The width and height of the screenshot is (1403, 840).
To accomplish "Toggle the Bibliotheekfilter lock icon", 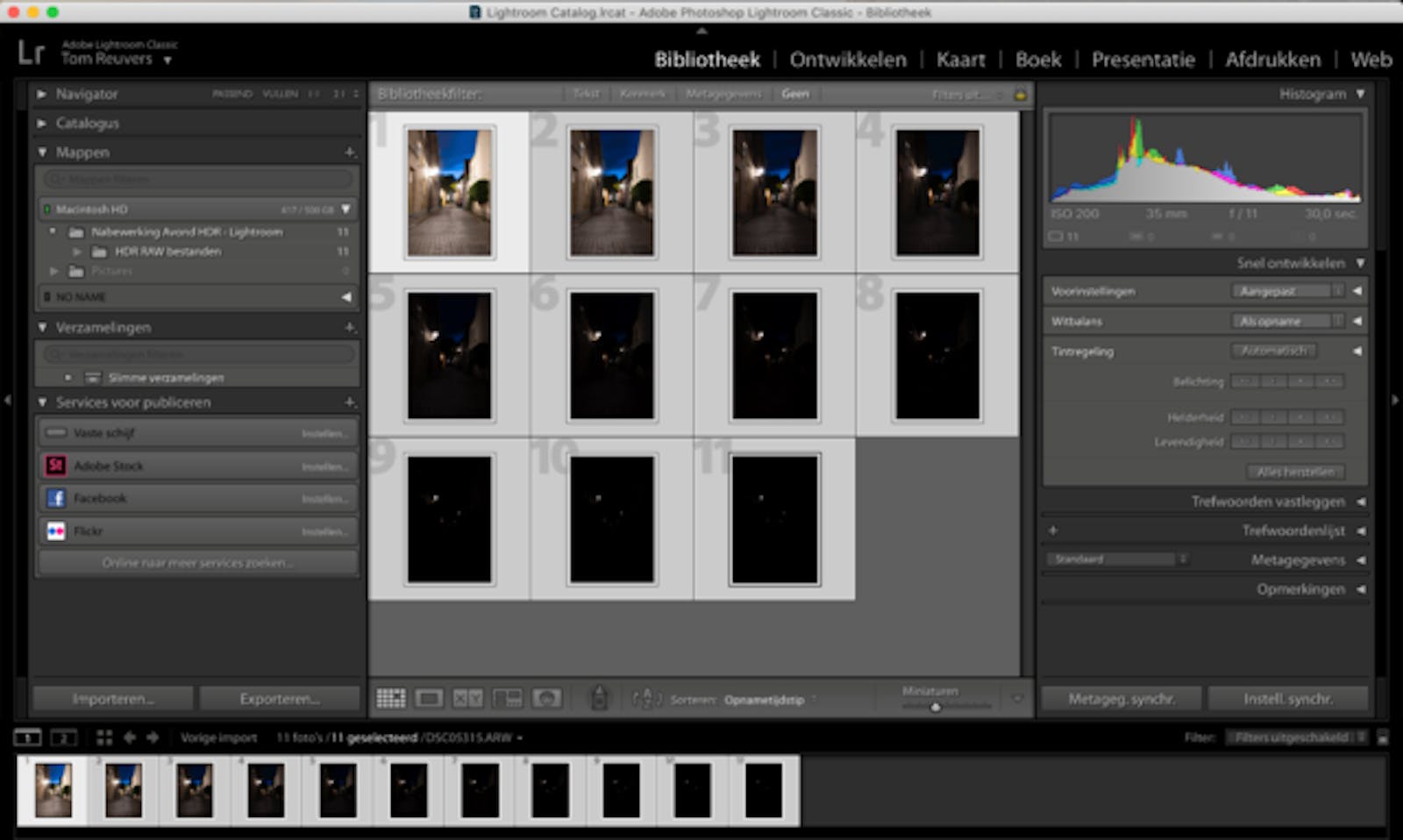I will pyautogui.click(x=1020, y=95).
